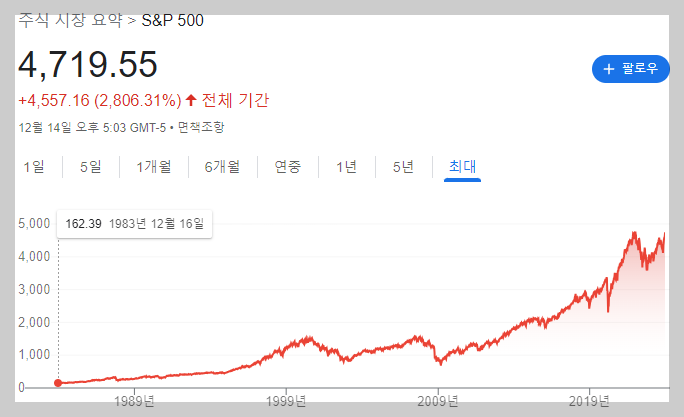Click the 5,000 y-axis label

(34, 223)
